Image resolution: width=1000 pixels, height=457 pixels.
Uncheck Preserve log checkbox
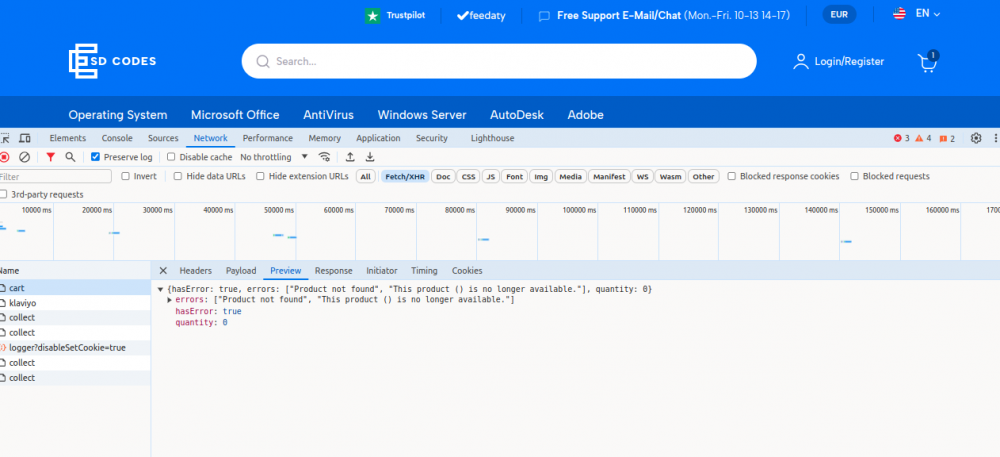(96, 157)
